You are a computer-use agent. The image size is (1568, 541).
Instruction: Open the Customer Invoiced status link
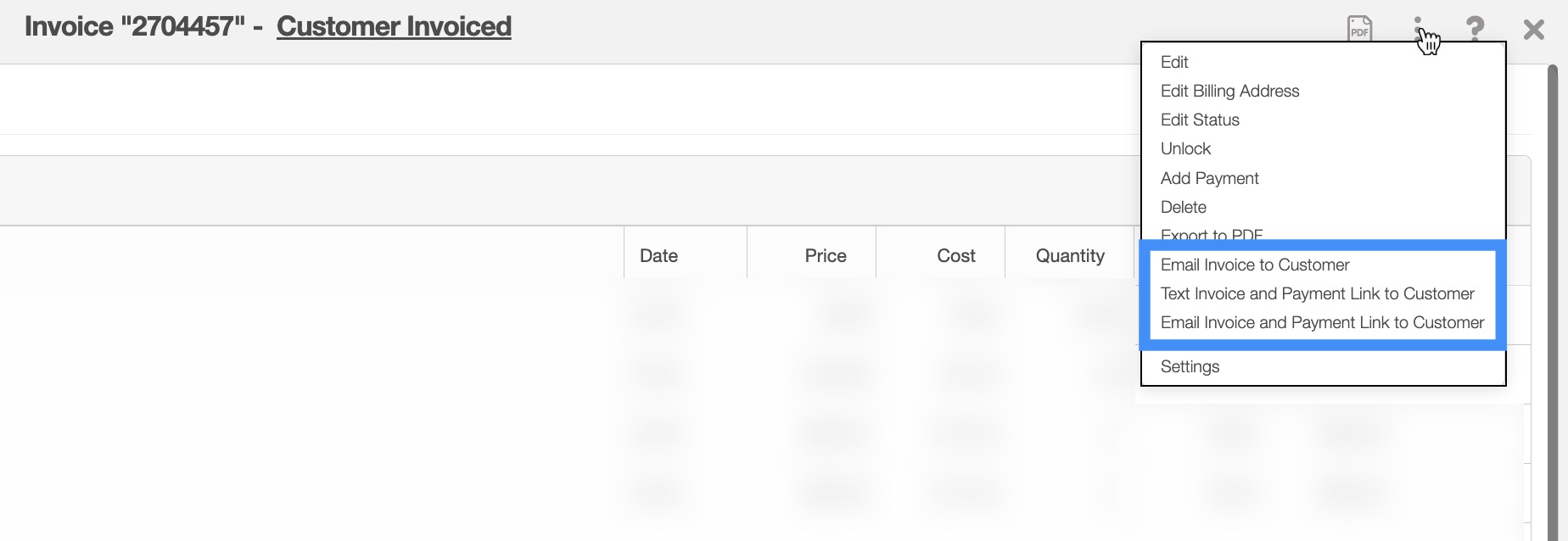[x=394, y=26]
